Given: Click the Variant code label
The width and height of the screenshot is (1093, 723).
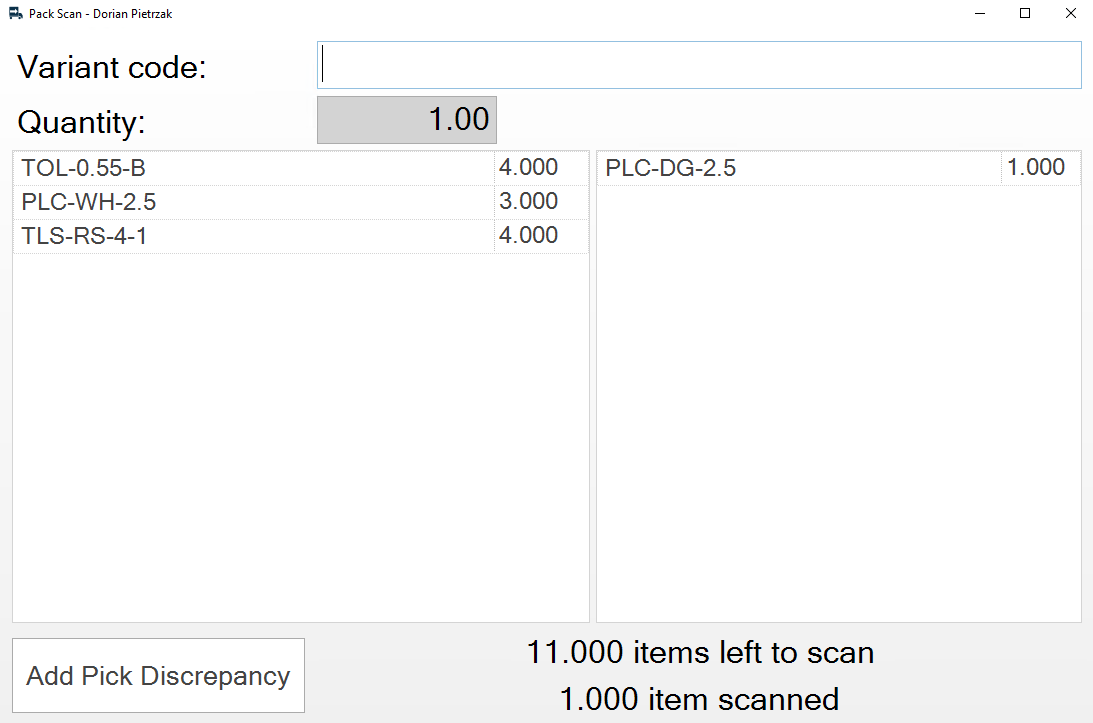Looking at the screenshot, I should (112, 68).
